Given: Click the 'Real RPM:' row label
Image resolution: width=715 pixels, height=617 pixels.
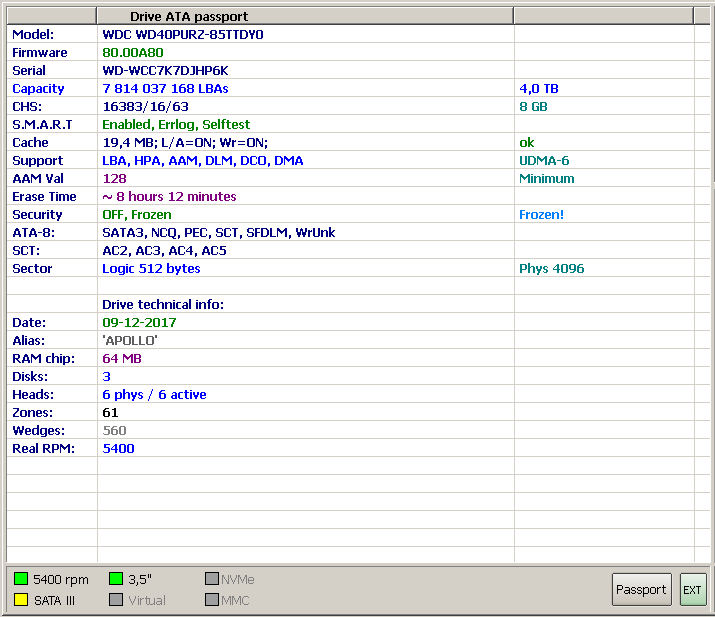Looking at the screenshot, I should click(43, 449).
